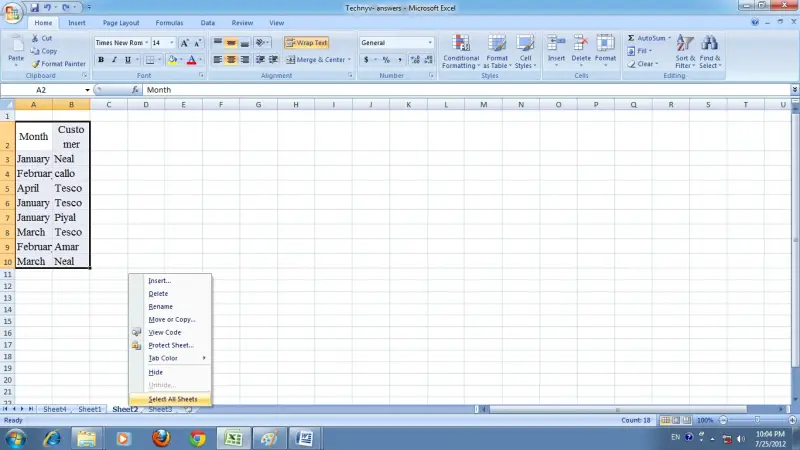This screenshot has width=800, height=450.
Task: Click the Increase Decimal icon
Action: [x=415, y=60]
